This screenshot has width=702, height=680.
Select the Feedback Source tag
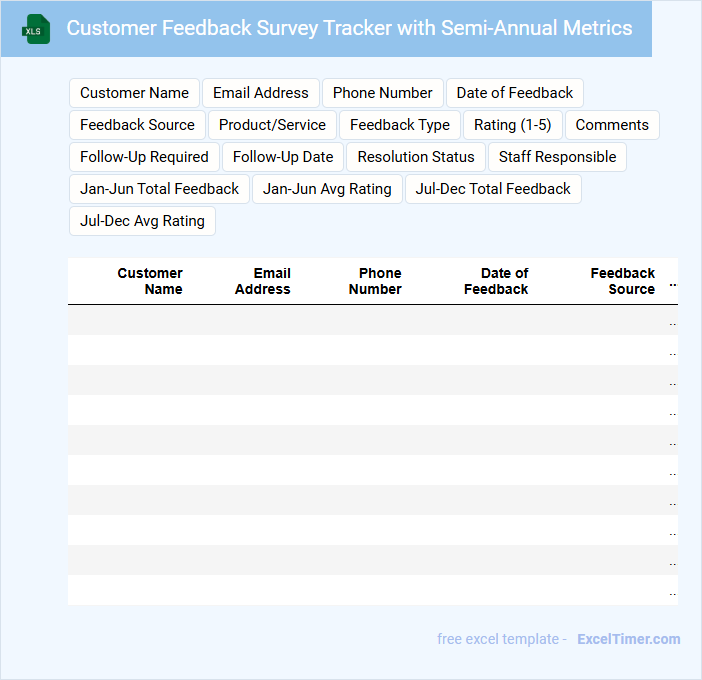pyautogui.click(x=137, y=125)
